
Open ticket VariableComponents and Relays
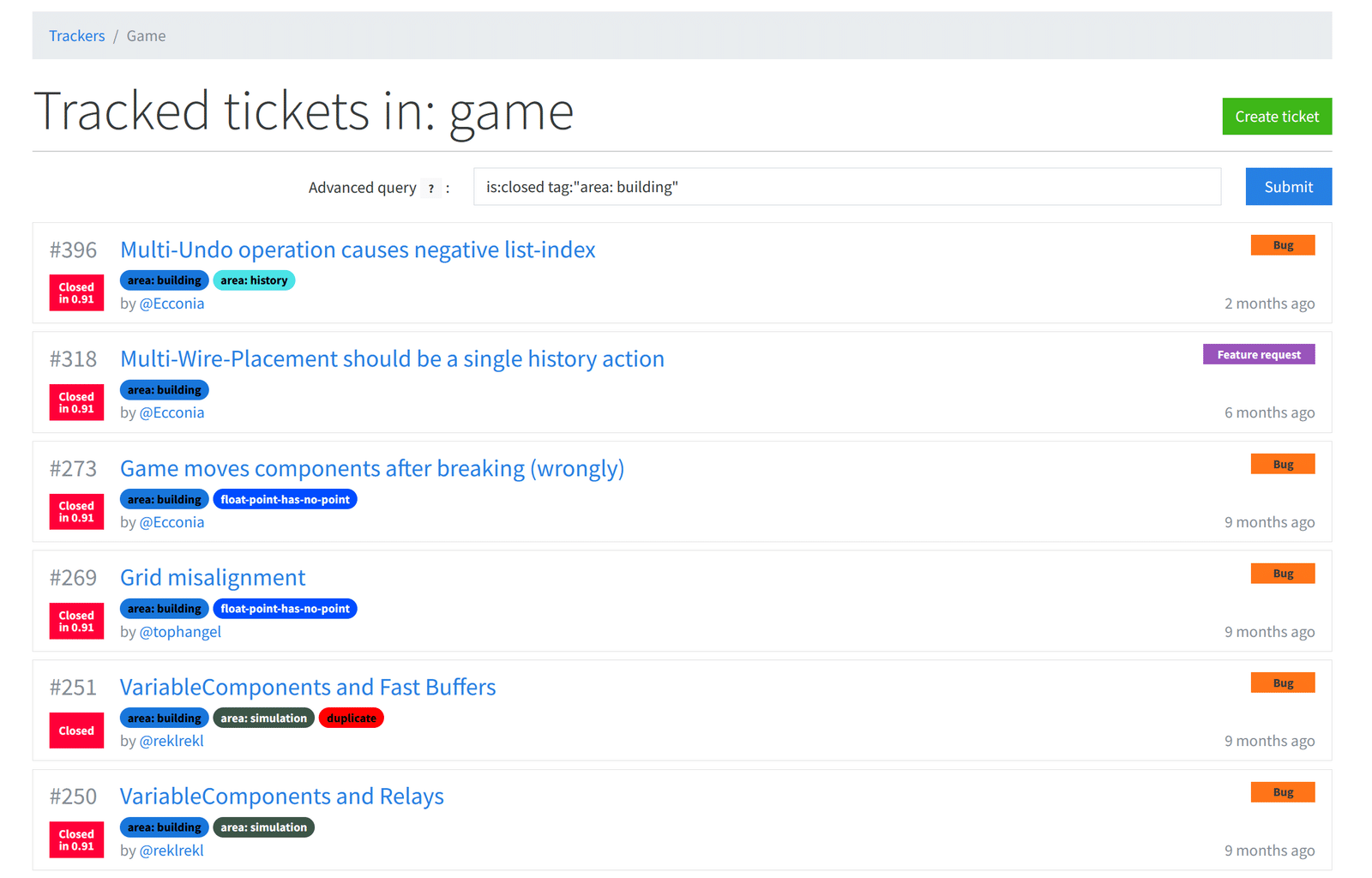(282, 796)
